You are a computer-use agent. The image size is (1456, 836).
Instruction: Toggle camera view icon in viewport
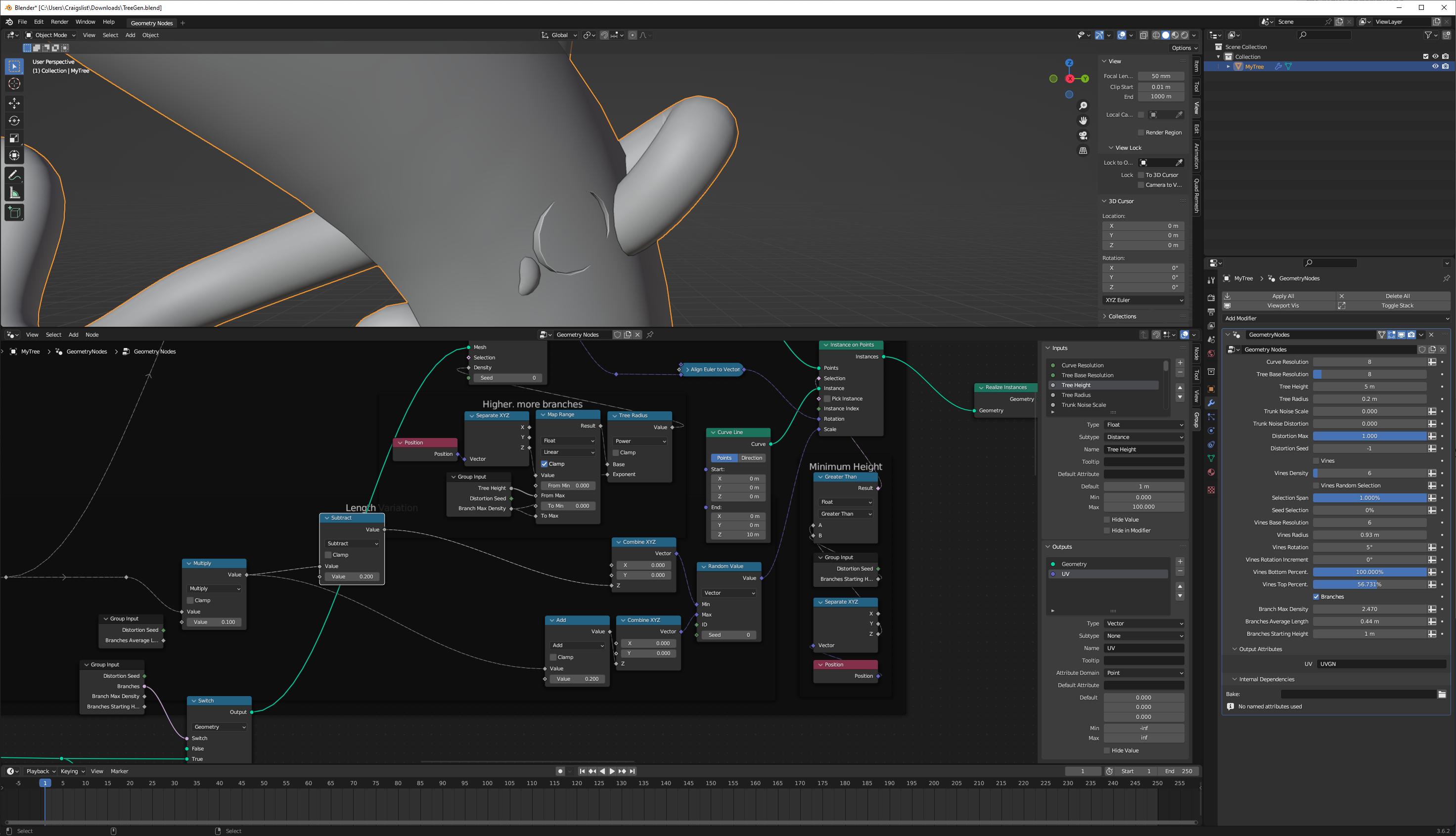click(1083, 135)
